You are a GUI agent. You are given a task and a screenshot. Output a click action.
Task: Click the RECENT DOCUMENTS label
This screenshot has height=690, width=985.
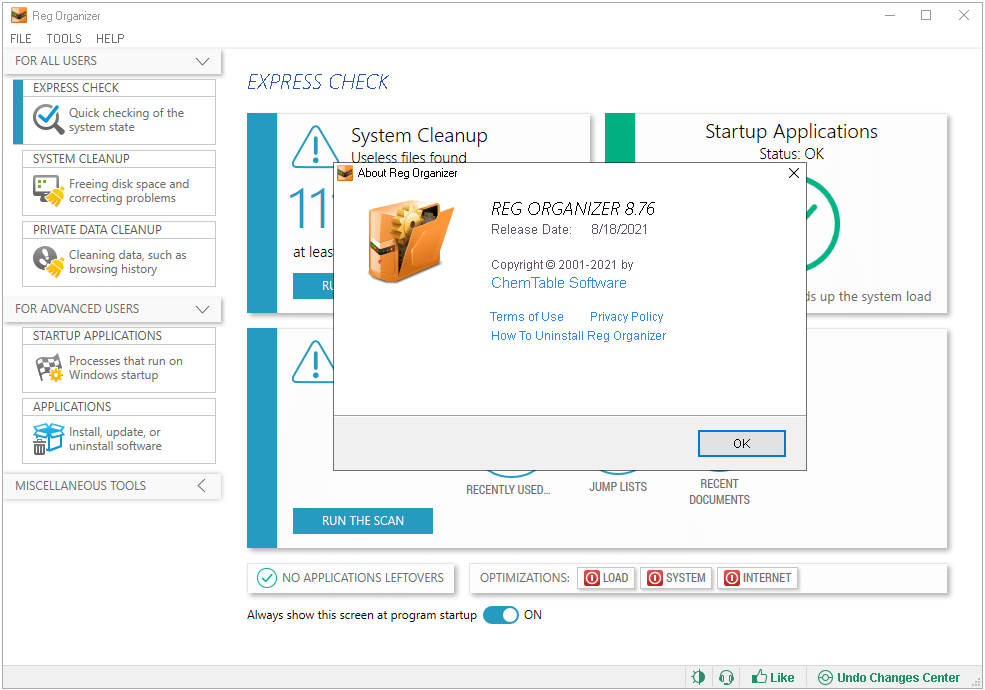point(719,491)
